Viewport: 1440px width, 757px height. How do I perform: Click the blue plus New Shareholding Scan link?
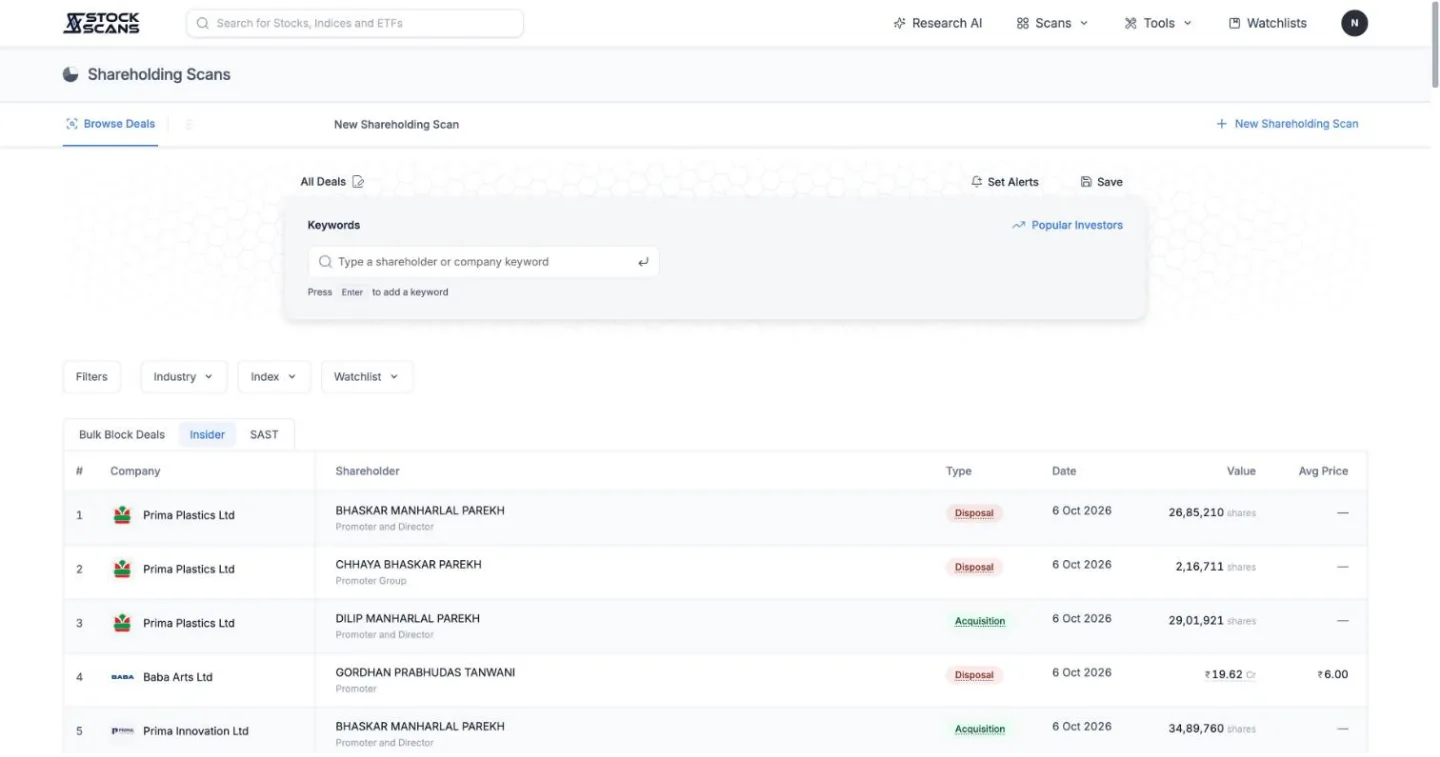click(1287, 124)
